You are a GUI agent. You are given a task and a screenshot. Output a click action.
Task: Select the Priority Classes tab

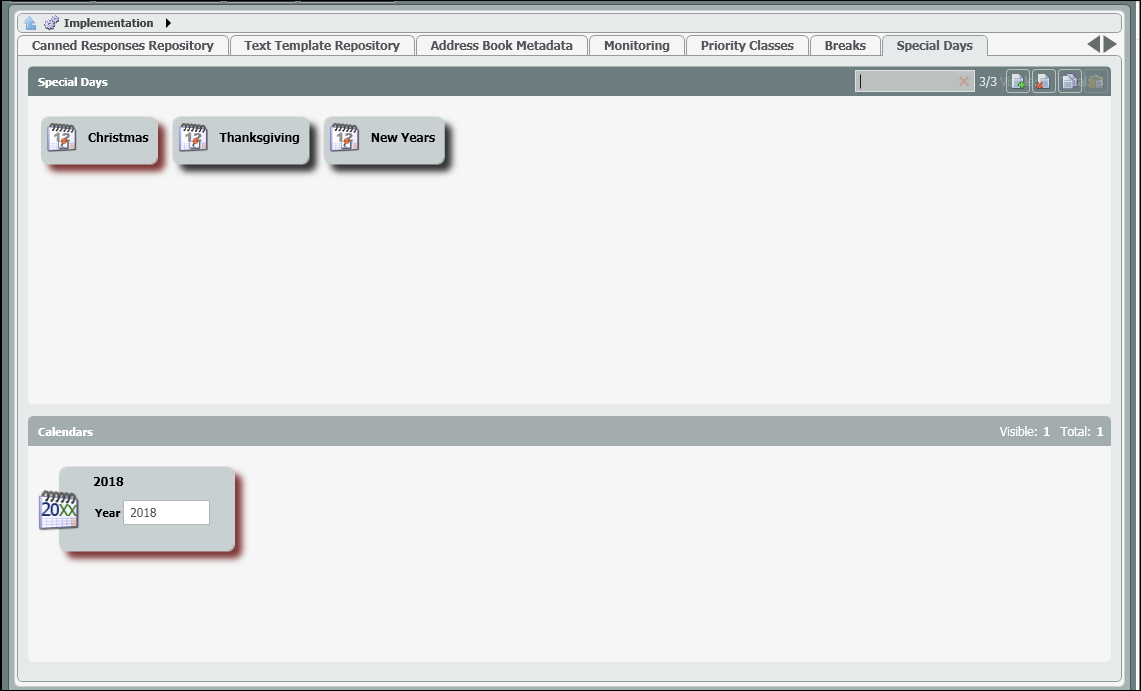tap(747, 46)
